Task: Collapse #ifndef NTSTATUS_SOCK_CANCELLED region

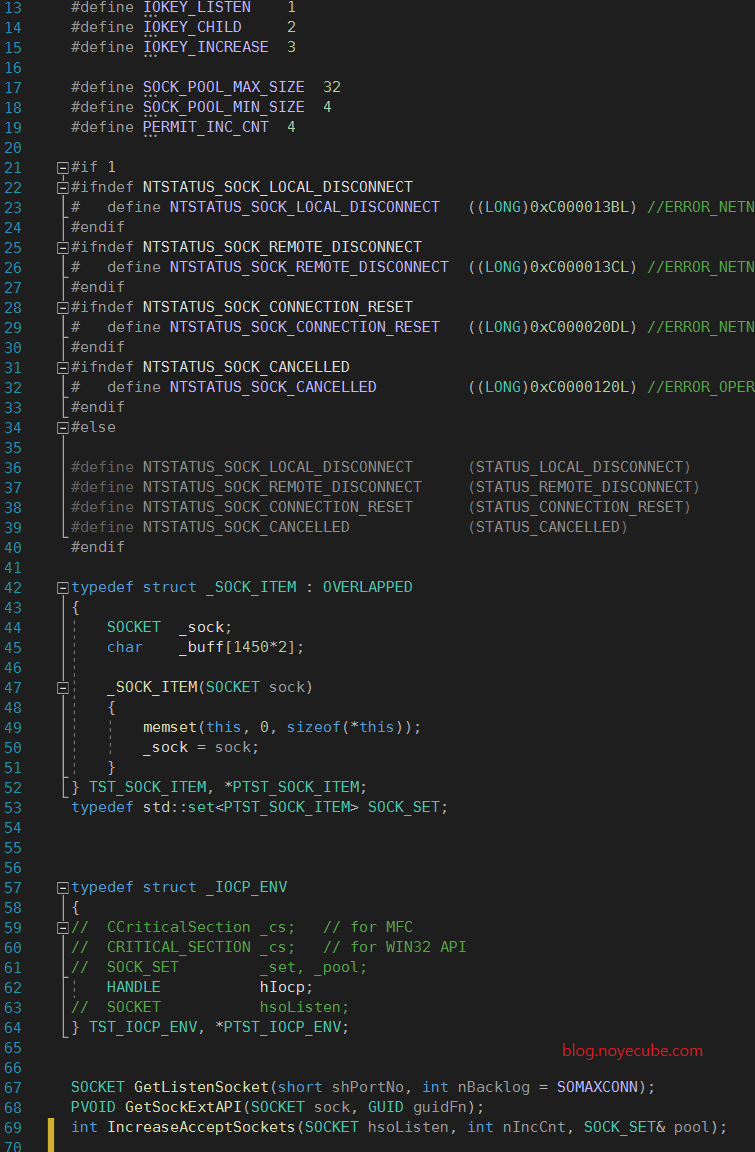Action: coord(62,367)
